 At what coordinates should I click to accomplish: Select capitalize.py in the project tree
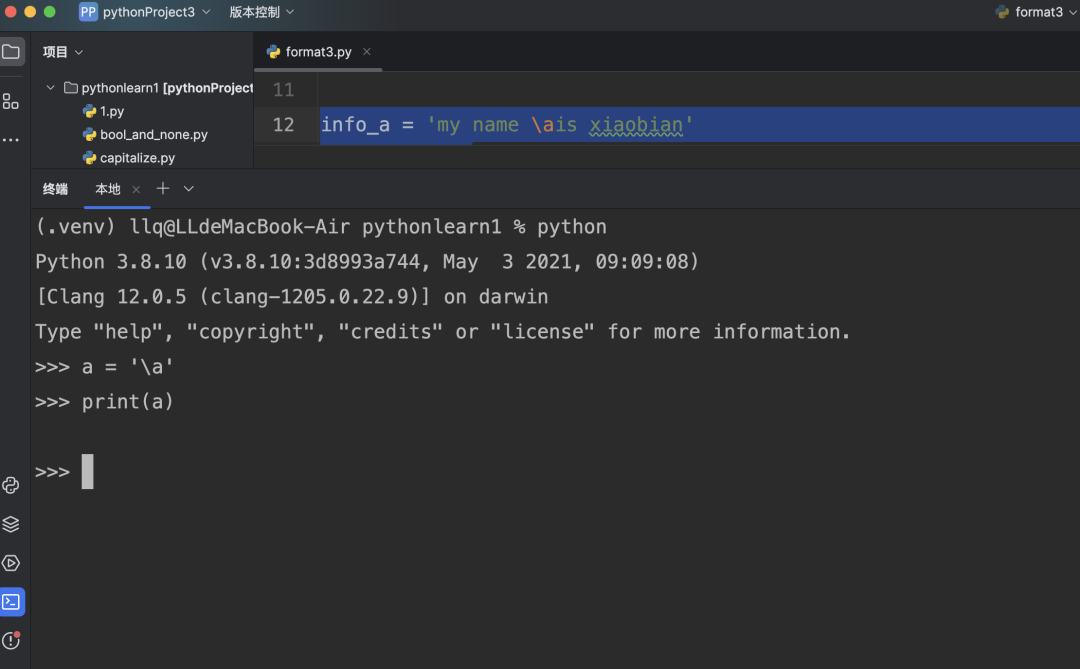(137, 158)
